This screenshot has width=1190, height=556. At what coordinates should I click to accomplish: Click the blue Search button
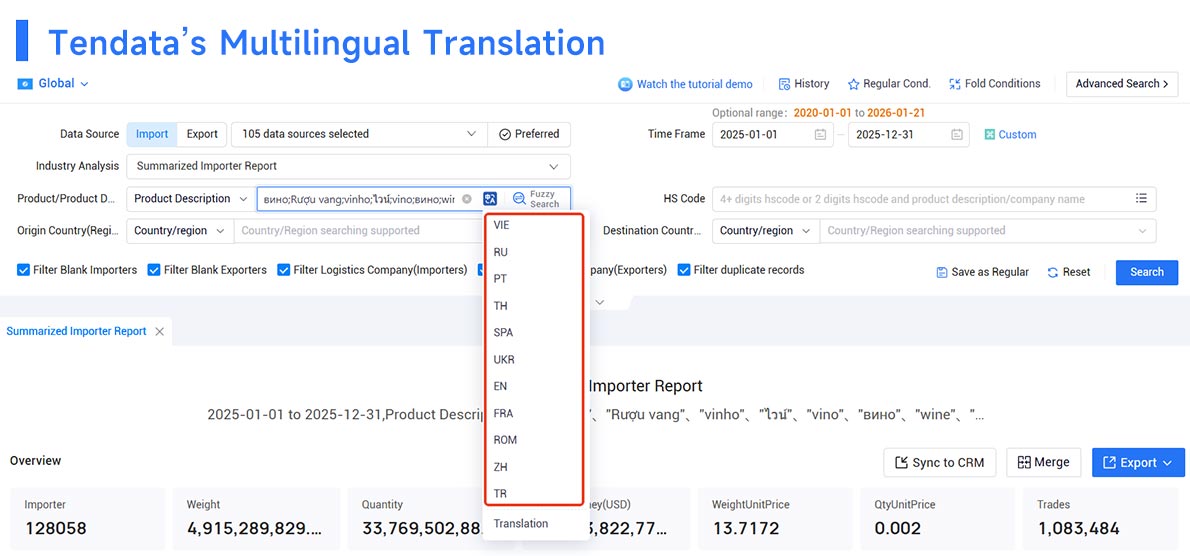[1147, 272]
